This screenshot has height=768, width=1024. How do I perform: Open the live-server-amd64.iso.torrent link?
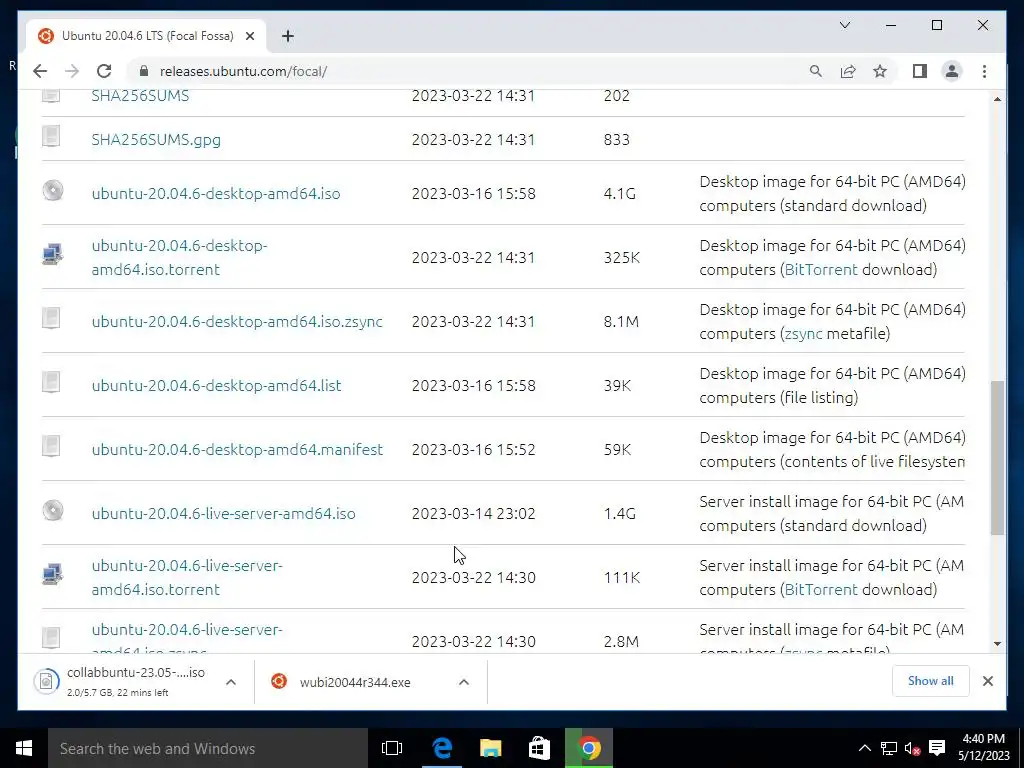click(x=187, y=577)
